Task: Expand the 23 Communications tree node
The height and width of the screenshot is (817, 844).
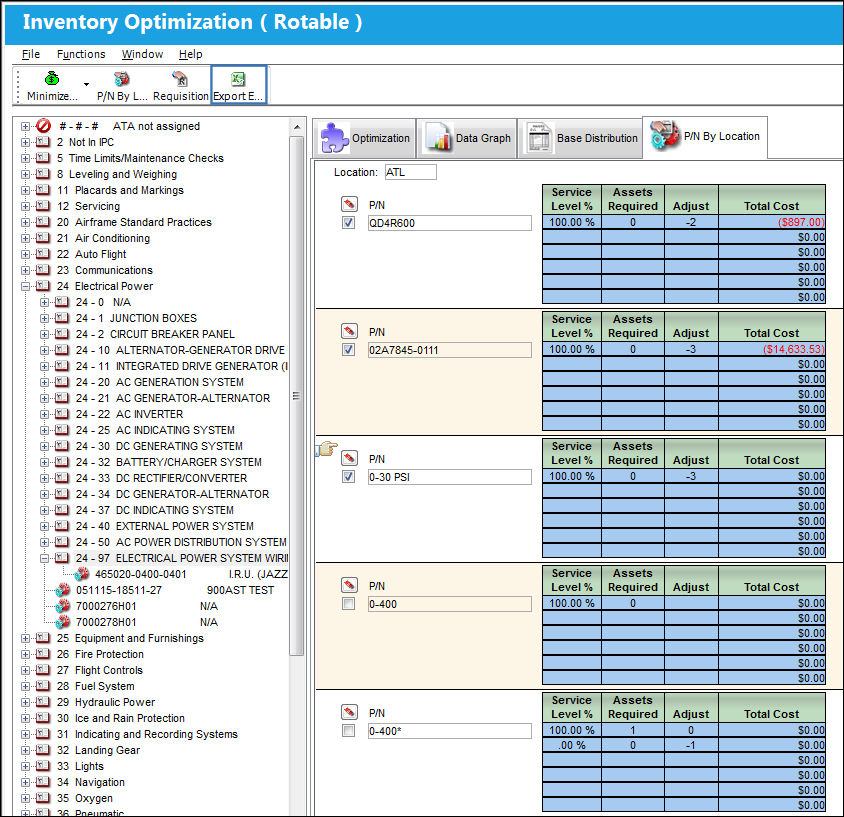Action: tap(25, 270)
